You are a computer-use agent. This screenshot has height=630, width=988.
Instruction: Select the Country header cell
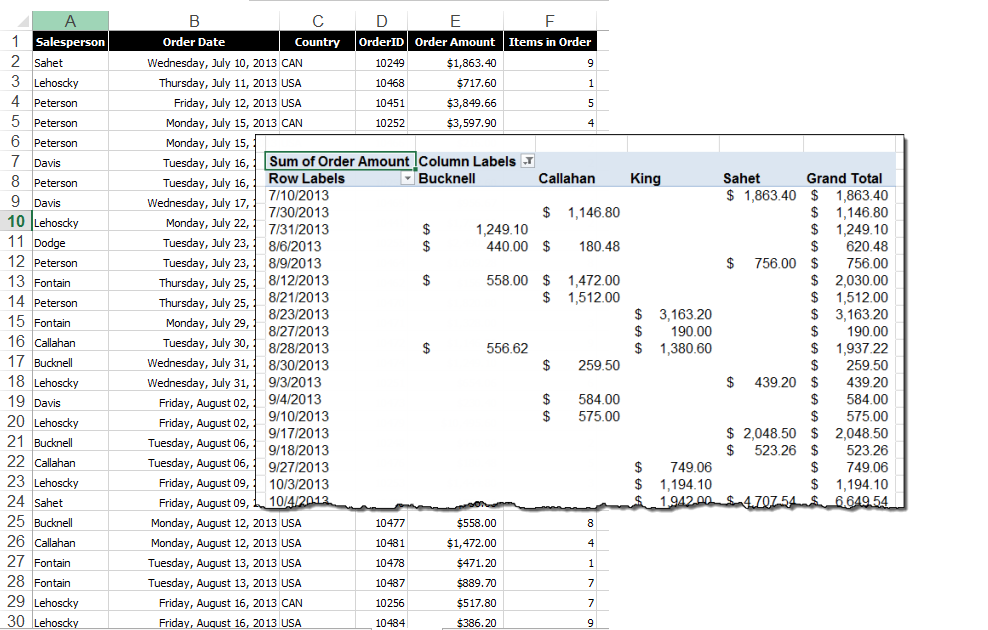pyautogui.click(x=317, y=42)
